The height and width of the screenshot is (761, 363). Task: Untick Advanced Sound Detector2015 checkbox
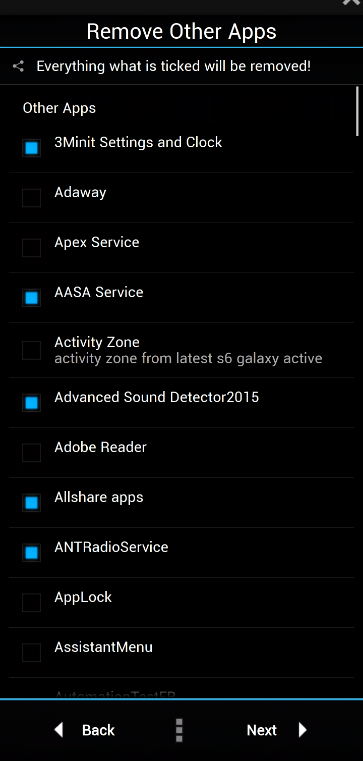pyautogui.click(x=32, y=403)
